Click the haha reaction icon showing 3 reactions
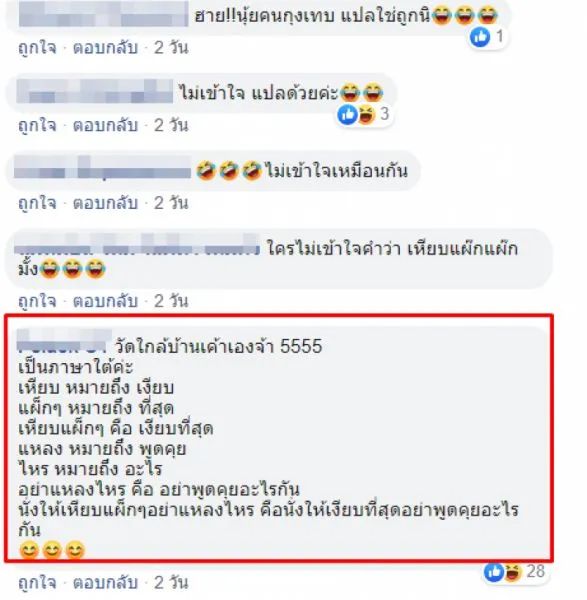The image size is (587, 600). (x=367, y=114)
